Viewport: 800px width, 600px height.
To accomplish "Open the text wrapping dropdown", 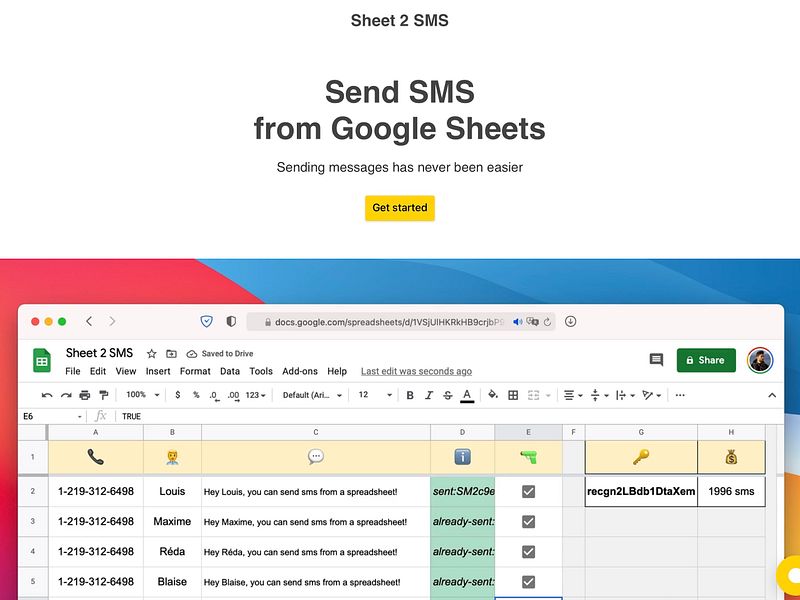I will 625,395.
